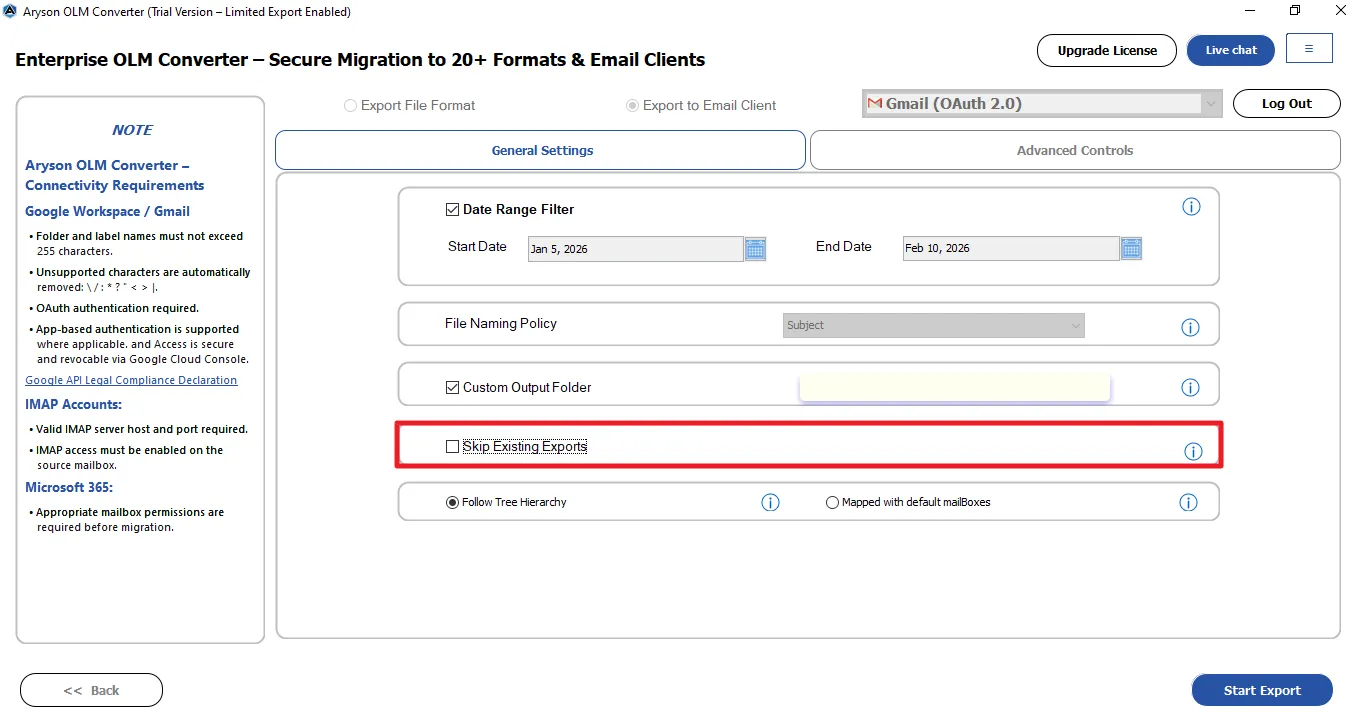Select Mapped with default mailBoxes option
Viewport: 1366px width, 728px height.
coord(832,503)
